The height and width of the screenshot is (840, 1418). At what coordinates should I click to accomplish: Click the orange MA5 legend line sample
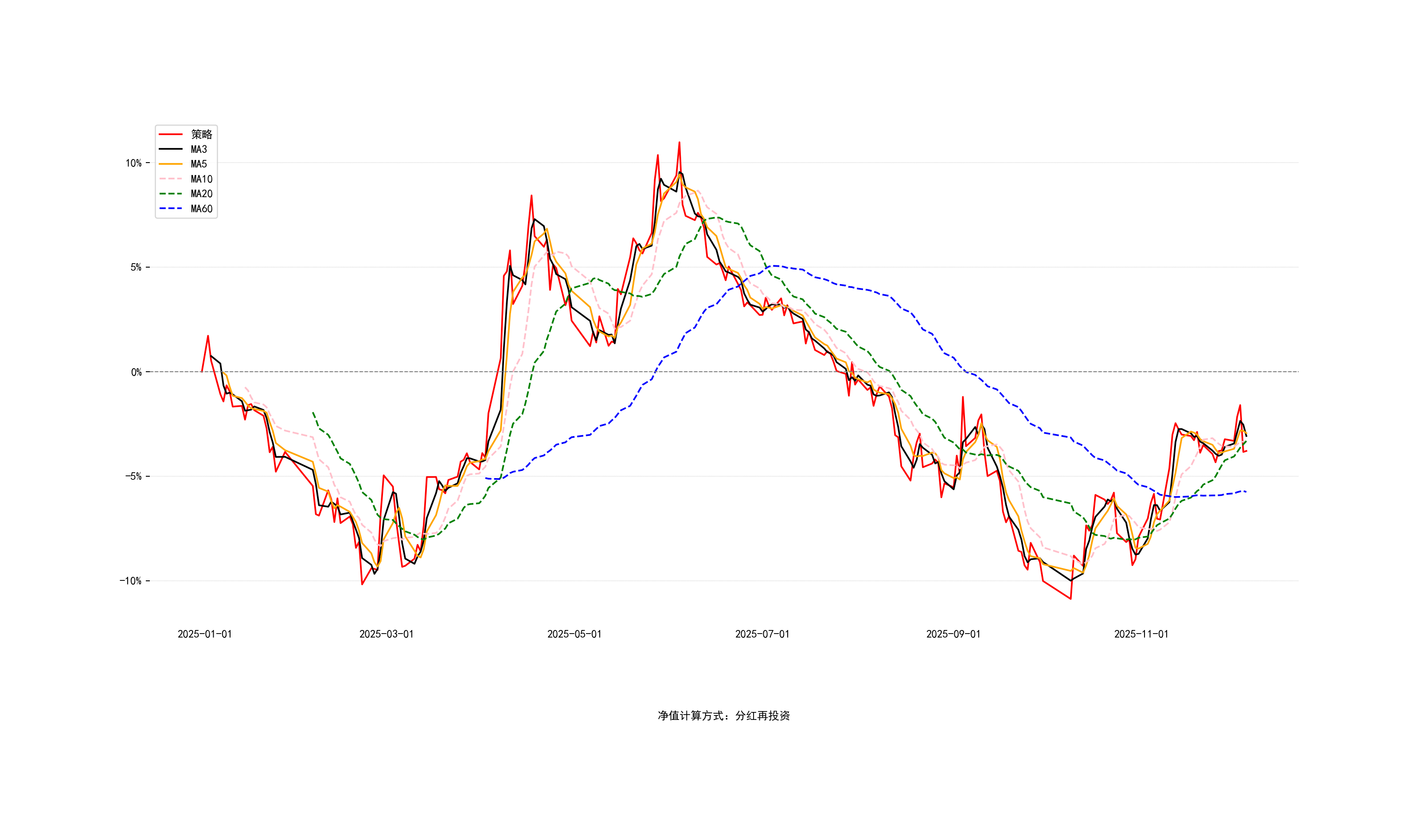point(171,164)
